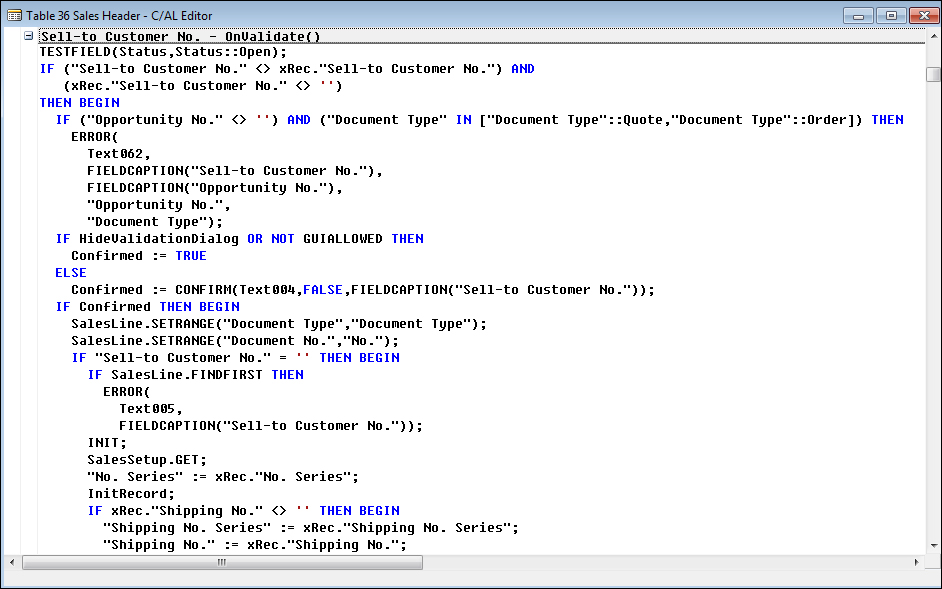This screenshot has width=942, height=589.
Task: Click the first 'ERROR(' line under Opportunity check
Action: pyautogui.click(x=95, y=137)
